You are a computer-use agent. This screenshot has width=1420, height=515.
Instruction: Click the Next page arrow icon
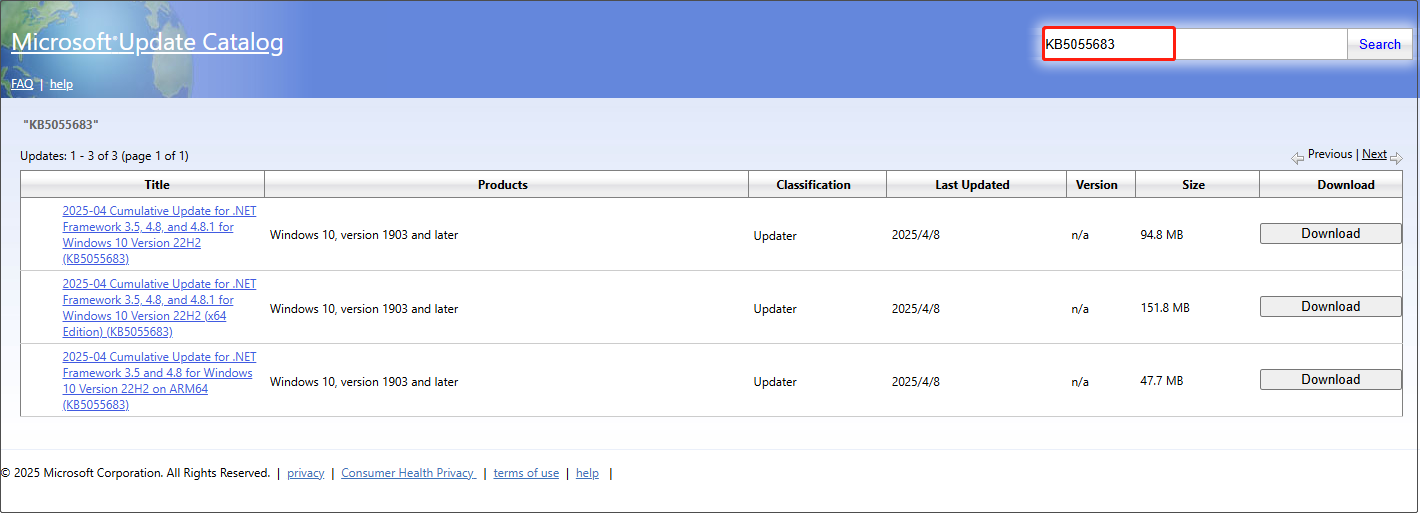coord(1396,157)
